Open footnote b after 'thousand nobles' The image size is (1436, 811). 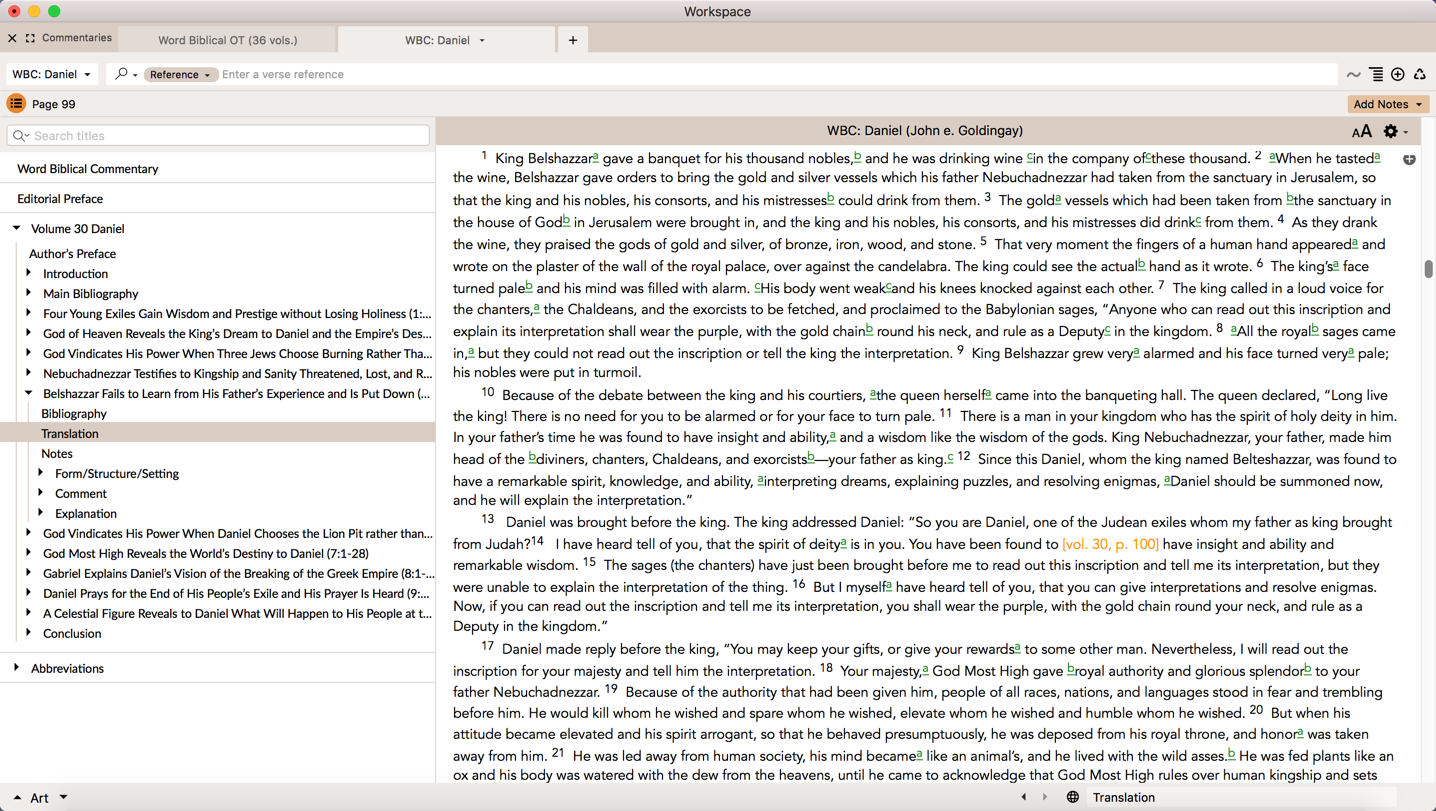coord(857,157)
